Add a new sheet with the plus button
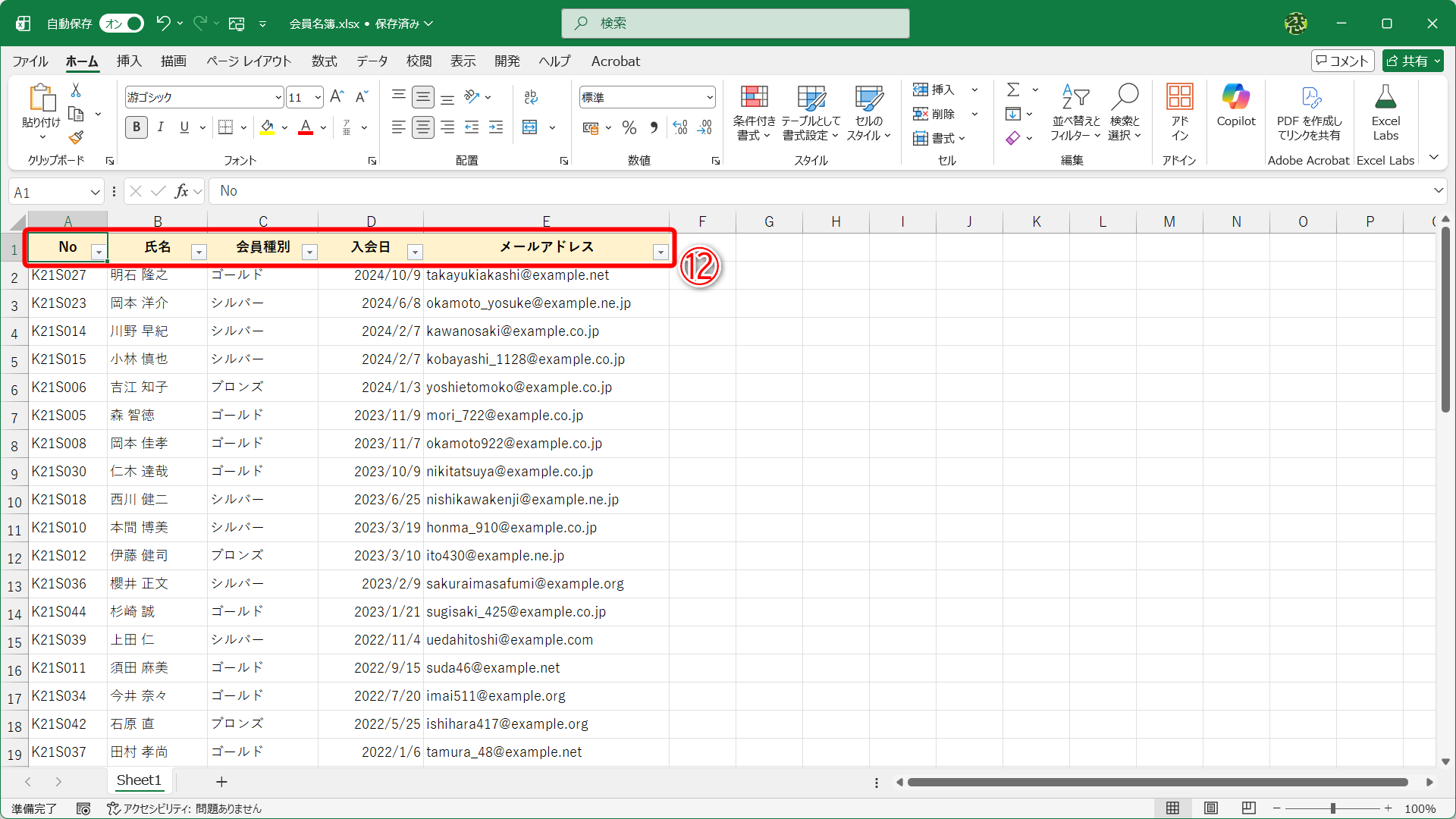 (221, 781)
